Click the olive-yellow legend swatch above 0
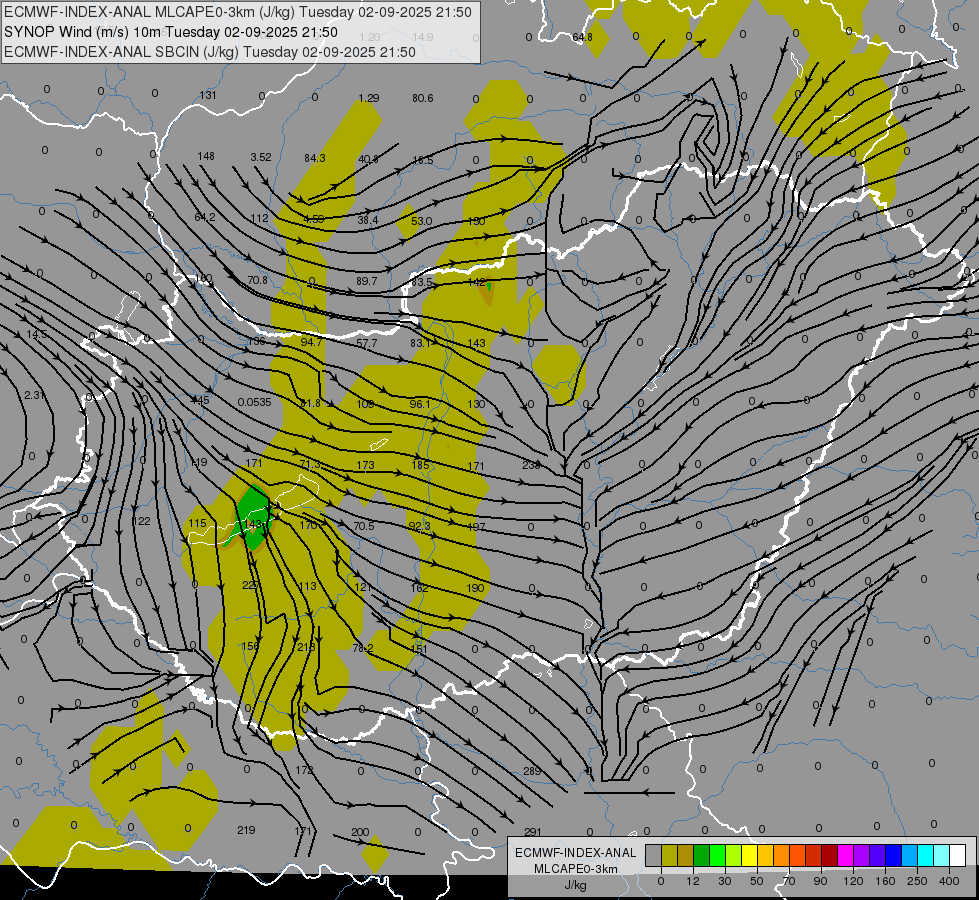 tap(669, 856)
